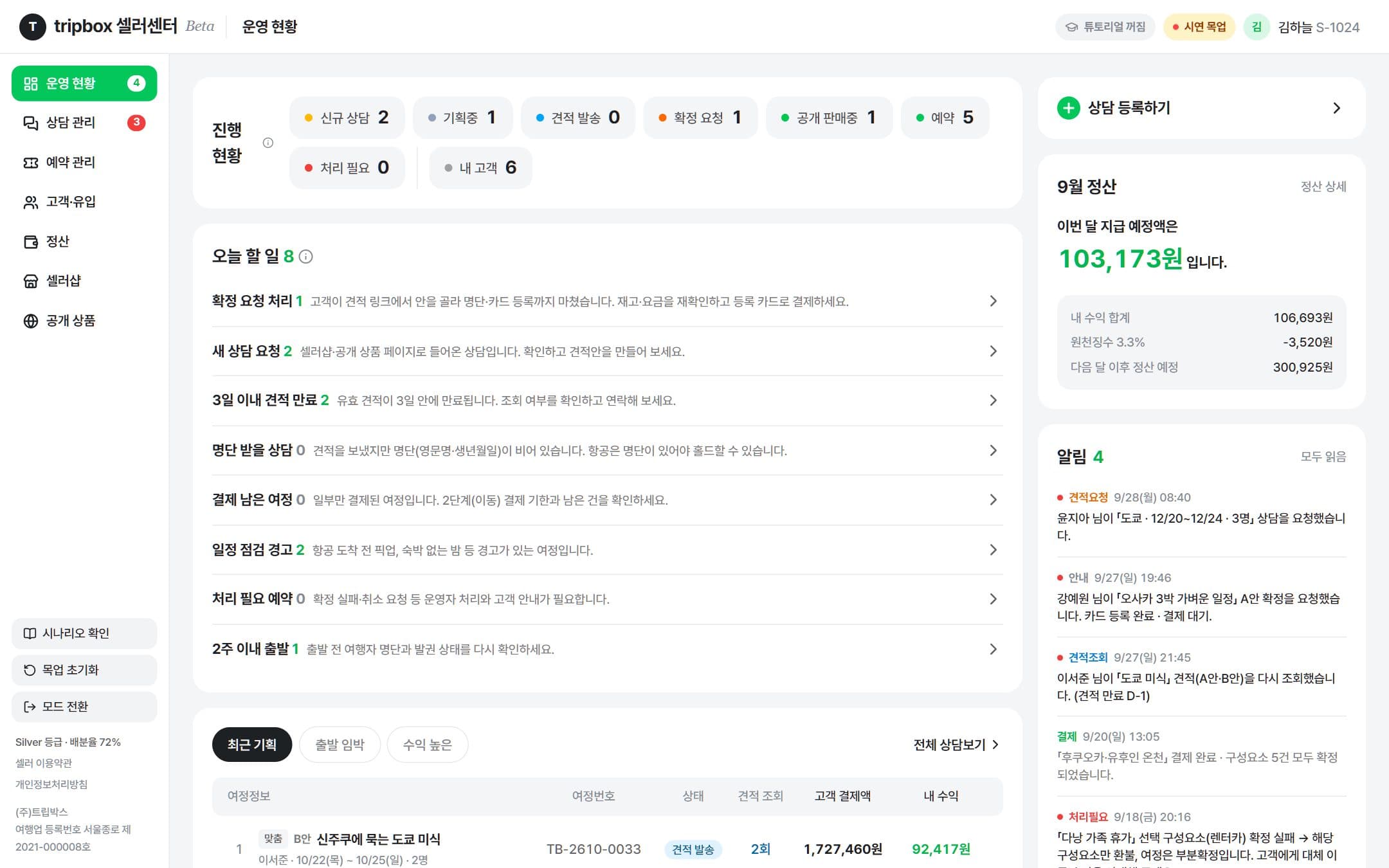Click the 정산 wallet icon in sidebar
The image size is (1389, 868).
(30, 242)
